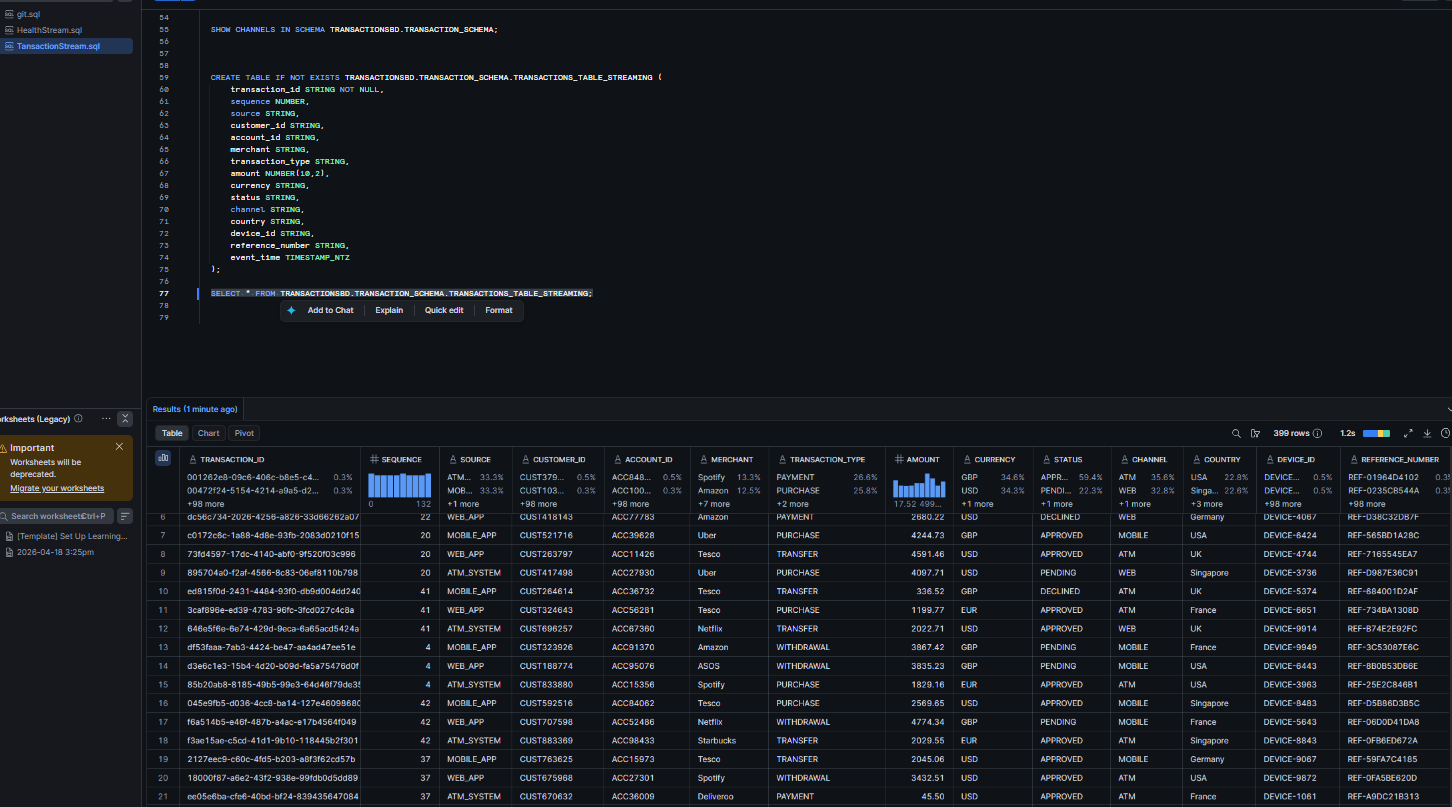Click the sparkle icon beside Add to Chat
This screenshot has width=1452, height=807.
pos(292,311)
